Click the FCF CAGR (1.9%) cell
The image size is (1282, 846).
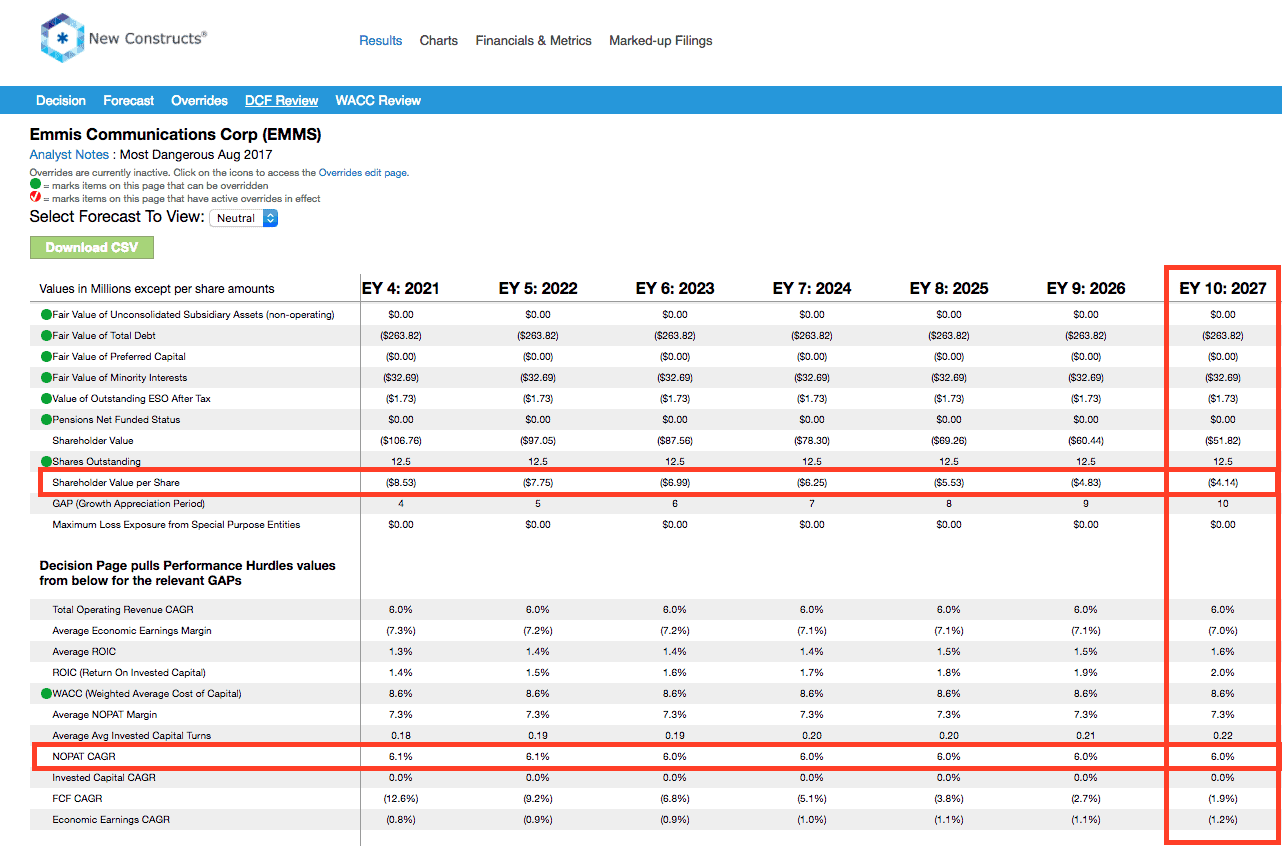1223,799
